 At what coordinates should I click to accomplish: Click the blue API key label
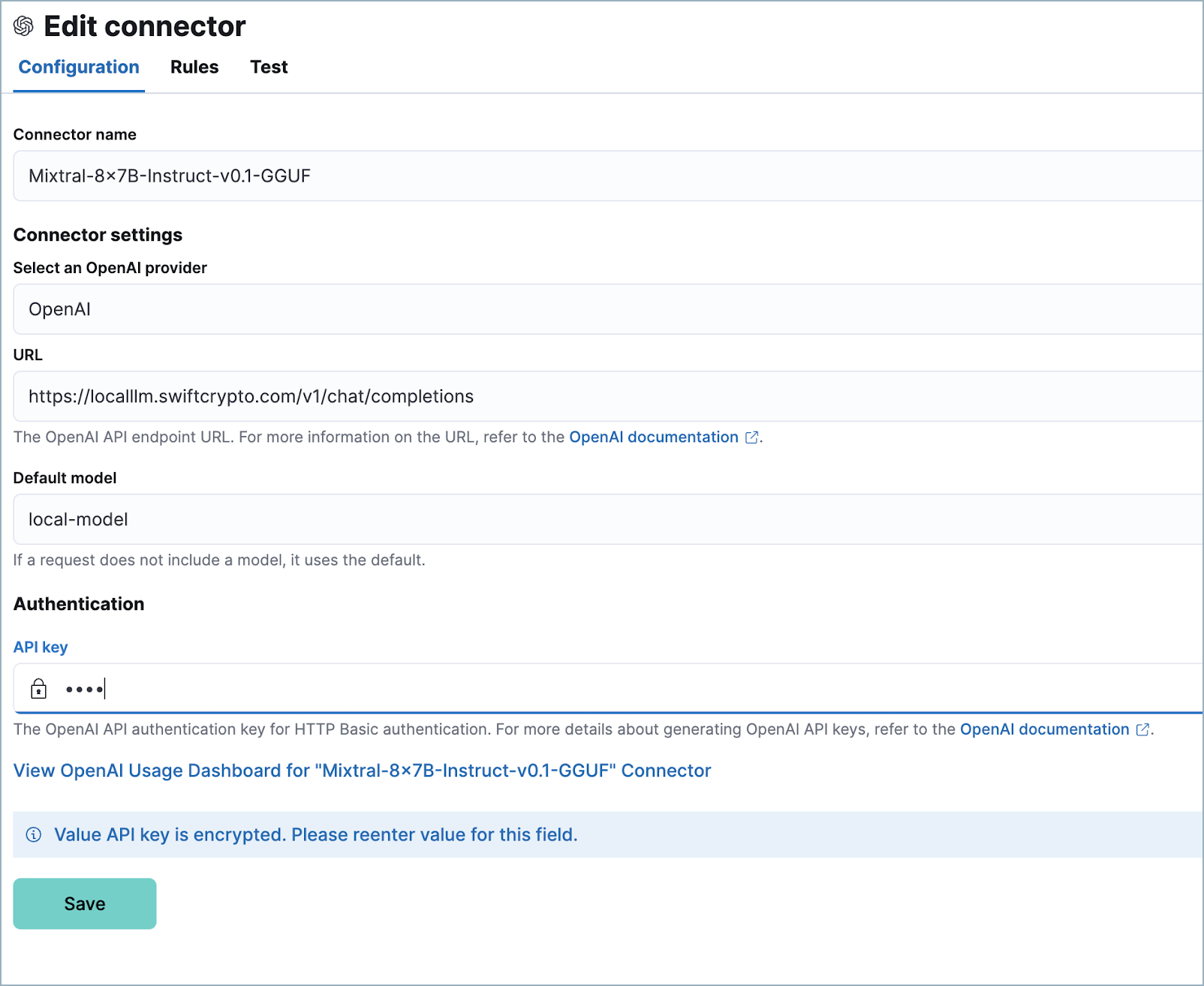click(41, 646)
